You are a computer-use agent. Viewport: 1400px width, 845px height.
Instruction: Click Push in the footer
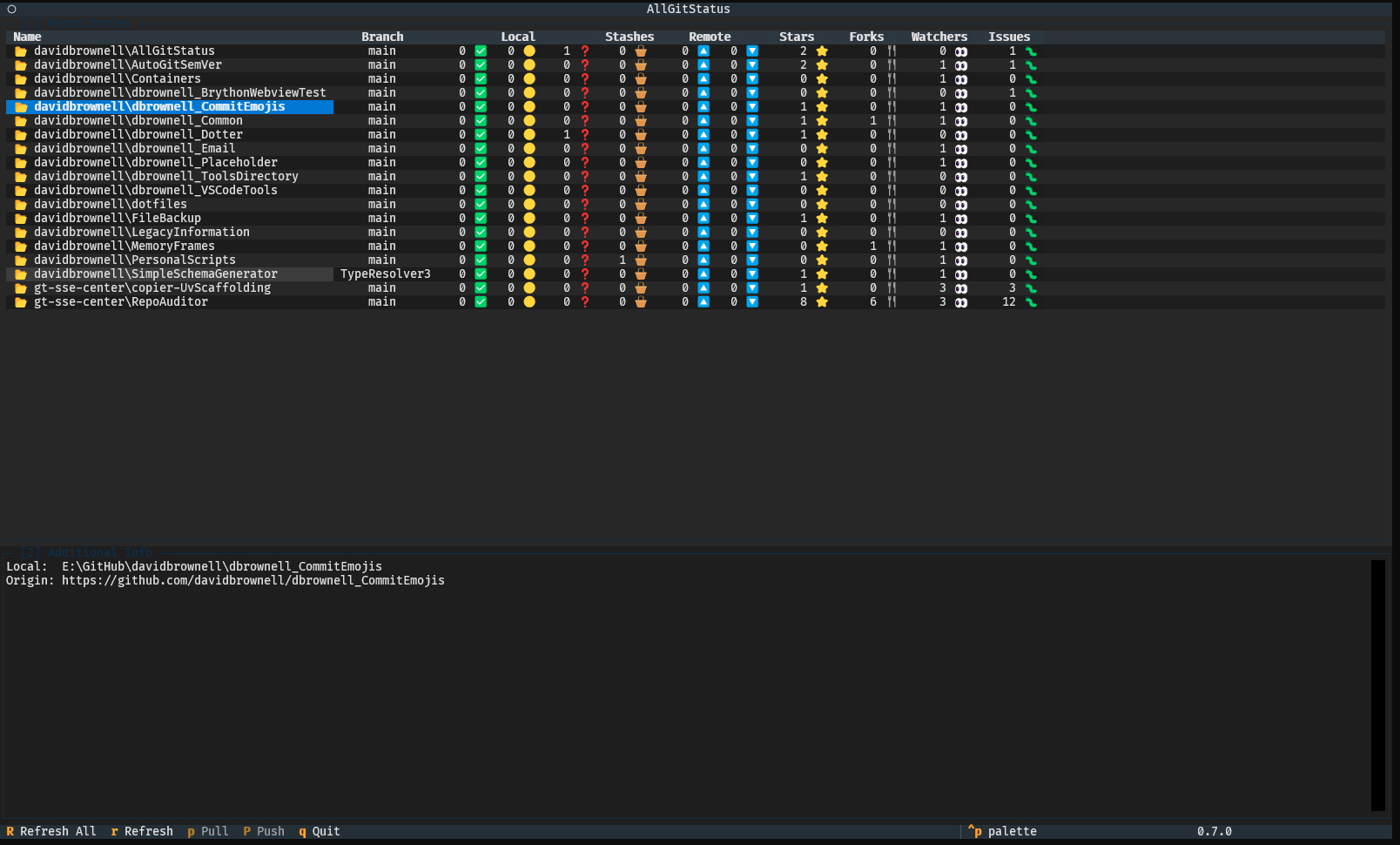[x=264, y=831]
